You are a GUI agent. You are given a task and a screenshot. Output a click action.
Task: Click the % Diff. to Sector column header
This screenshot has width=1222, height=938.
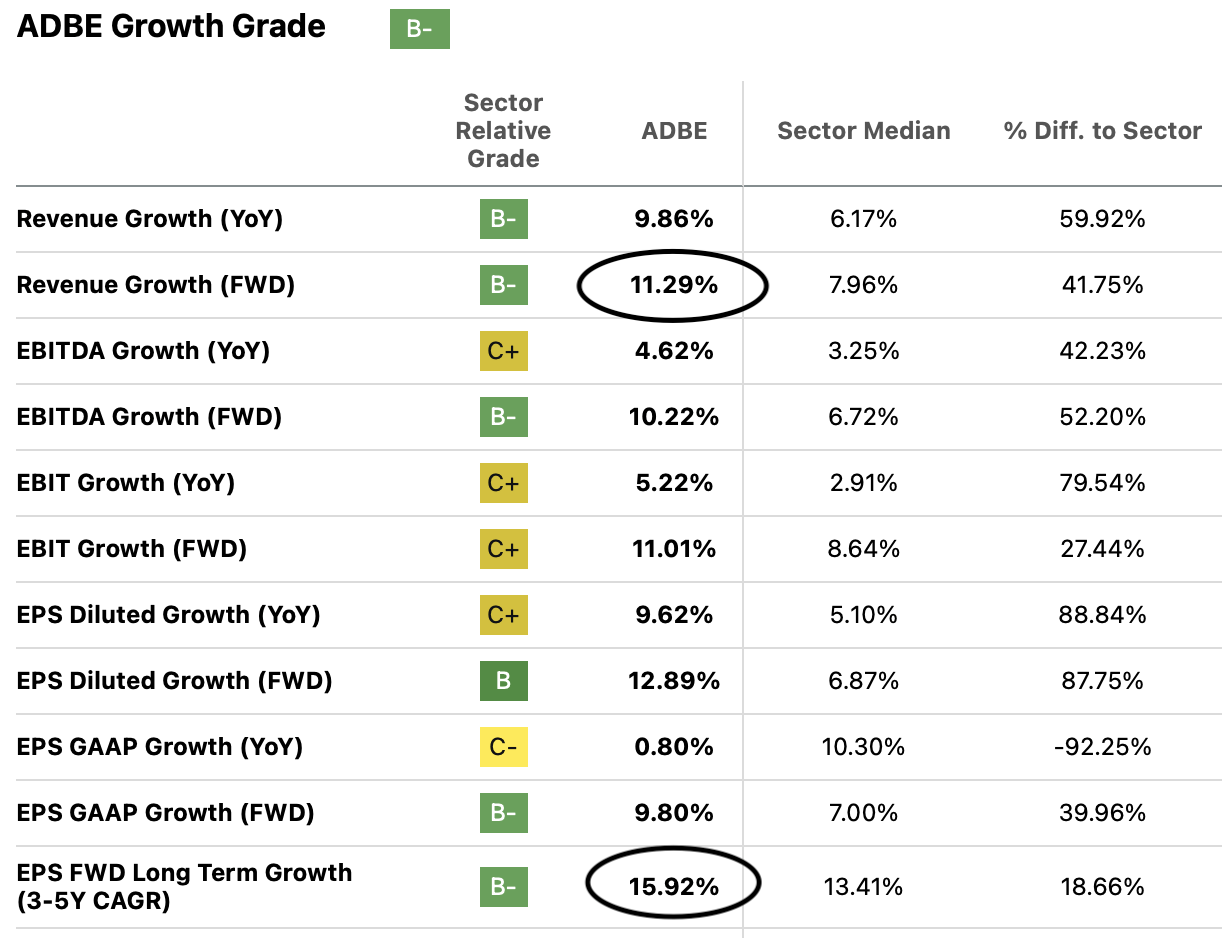coord(1102,131)
